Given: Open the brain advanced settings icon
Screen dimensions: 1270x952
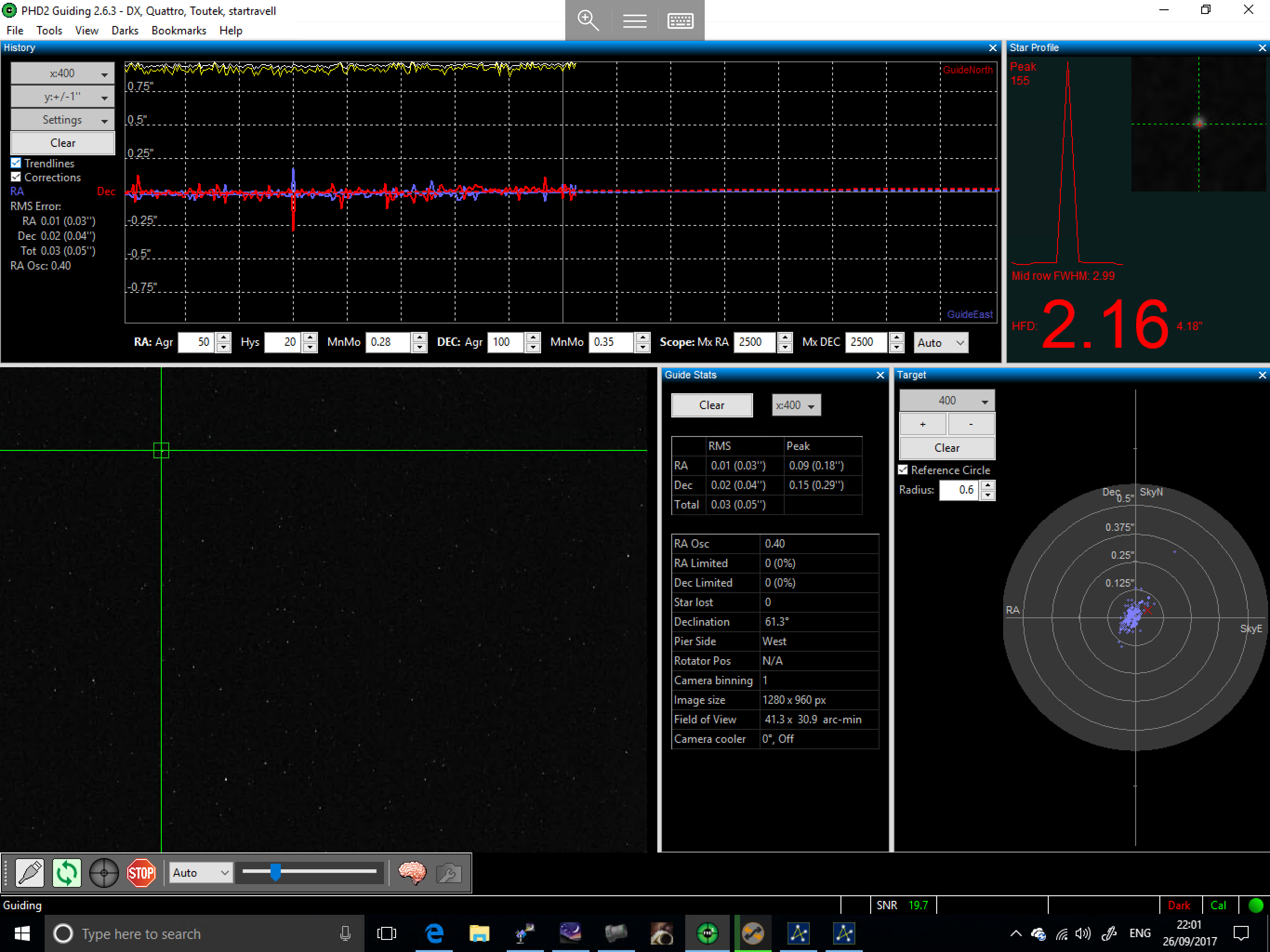Looking at the screenshot, I should pos(412,872).
